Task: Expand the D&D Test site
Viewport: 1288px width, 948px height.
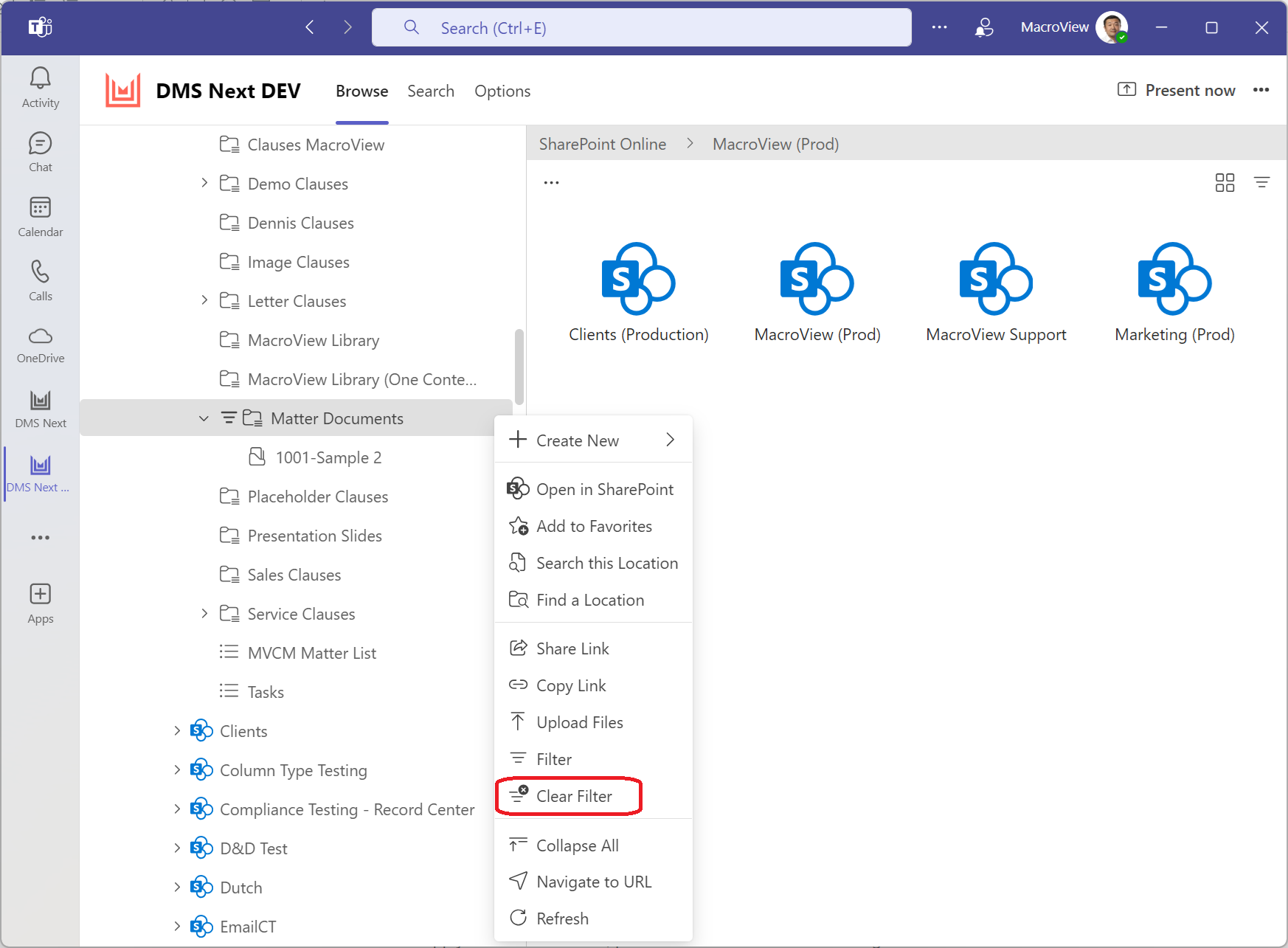Action: (177, 848)
